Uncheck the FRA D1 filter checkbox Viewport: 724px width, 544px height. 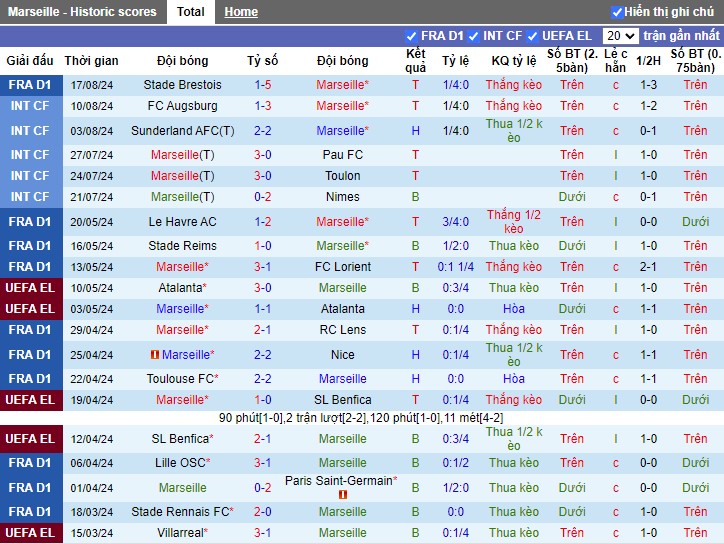click(411, 36)
